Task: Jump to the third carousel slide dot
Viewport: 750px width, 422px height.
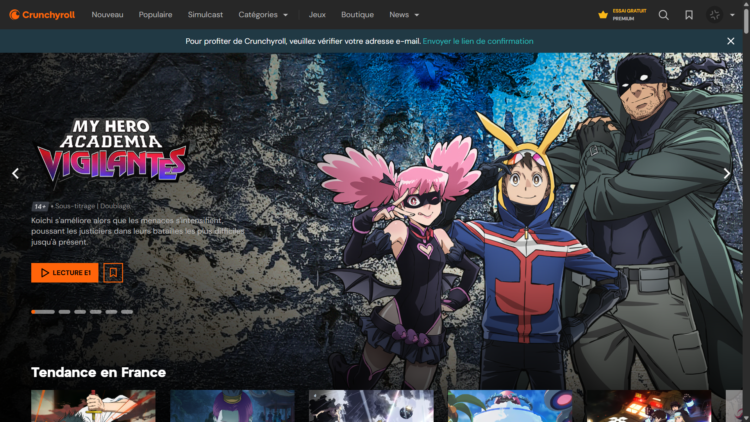Action: (x=80, y=312)
